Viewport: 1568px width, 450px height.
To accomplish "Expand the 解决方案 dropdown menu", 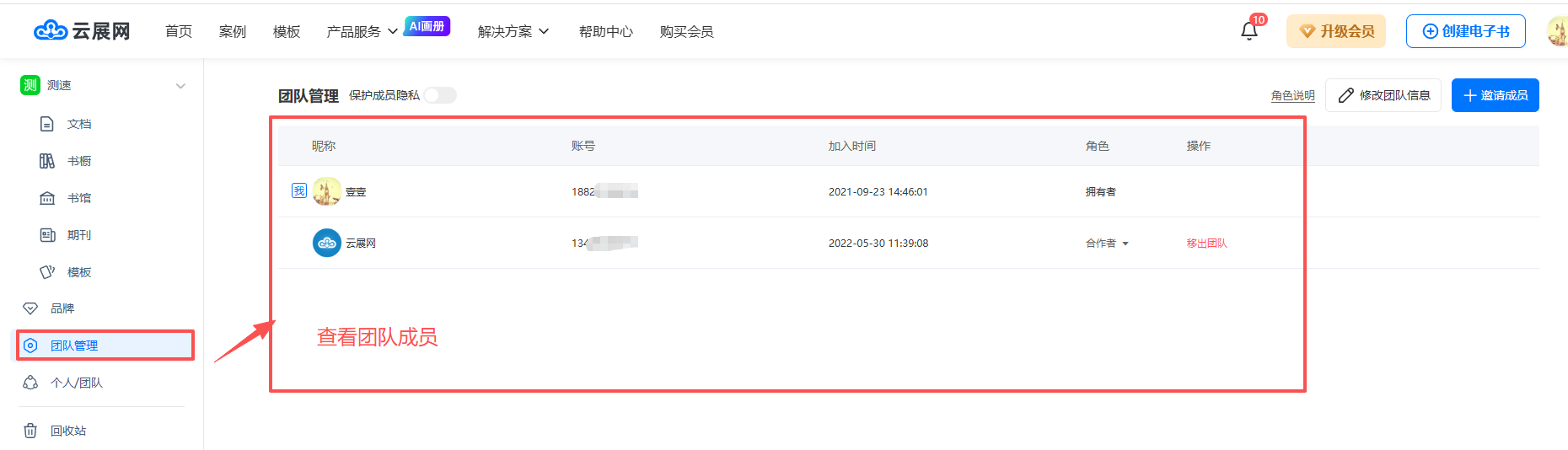I will (513, 32).
